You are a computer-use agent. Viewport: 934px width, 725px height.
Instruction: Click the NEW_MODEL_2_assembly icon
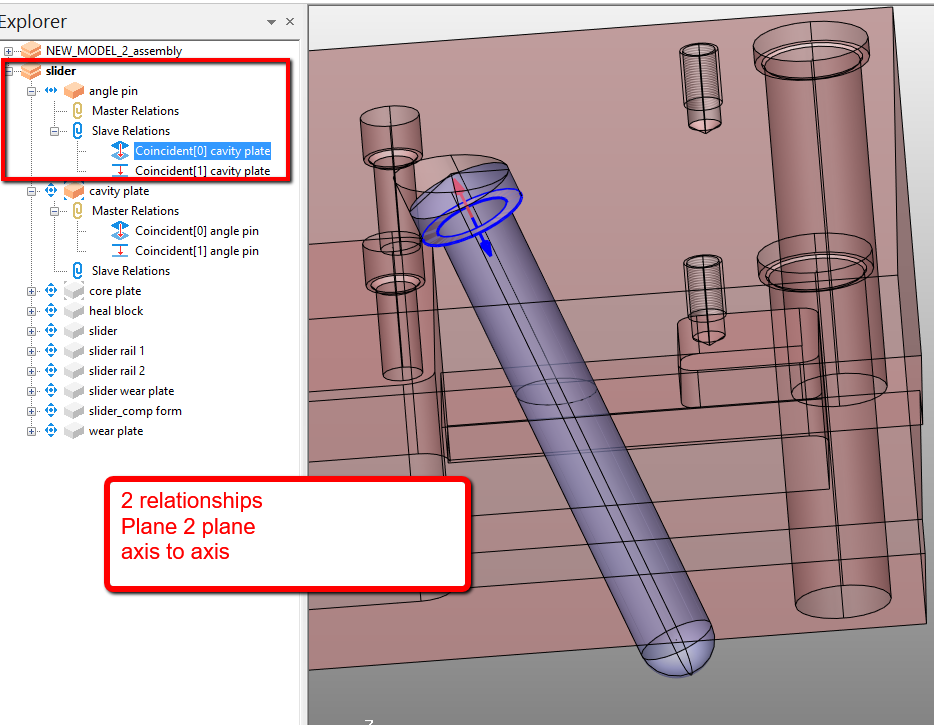tap(29, 50)
